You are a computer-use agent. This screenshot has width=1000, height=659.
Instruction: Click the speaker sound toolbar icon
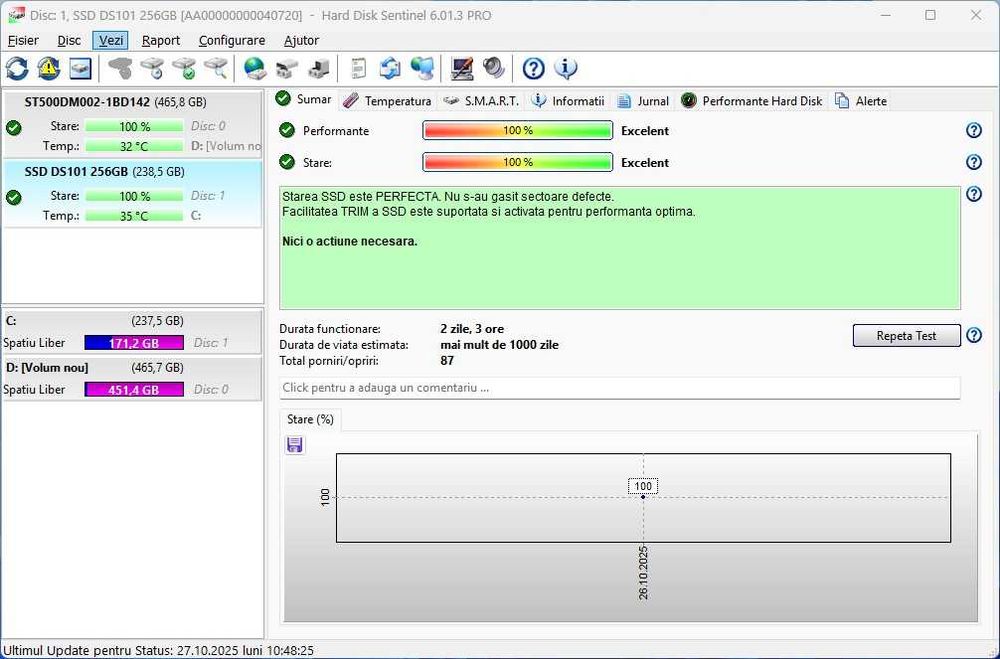[x=493, y=68]
